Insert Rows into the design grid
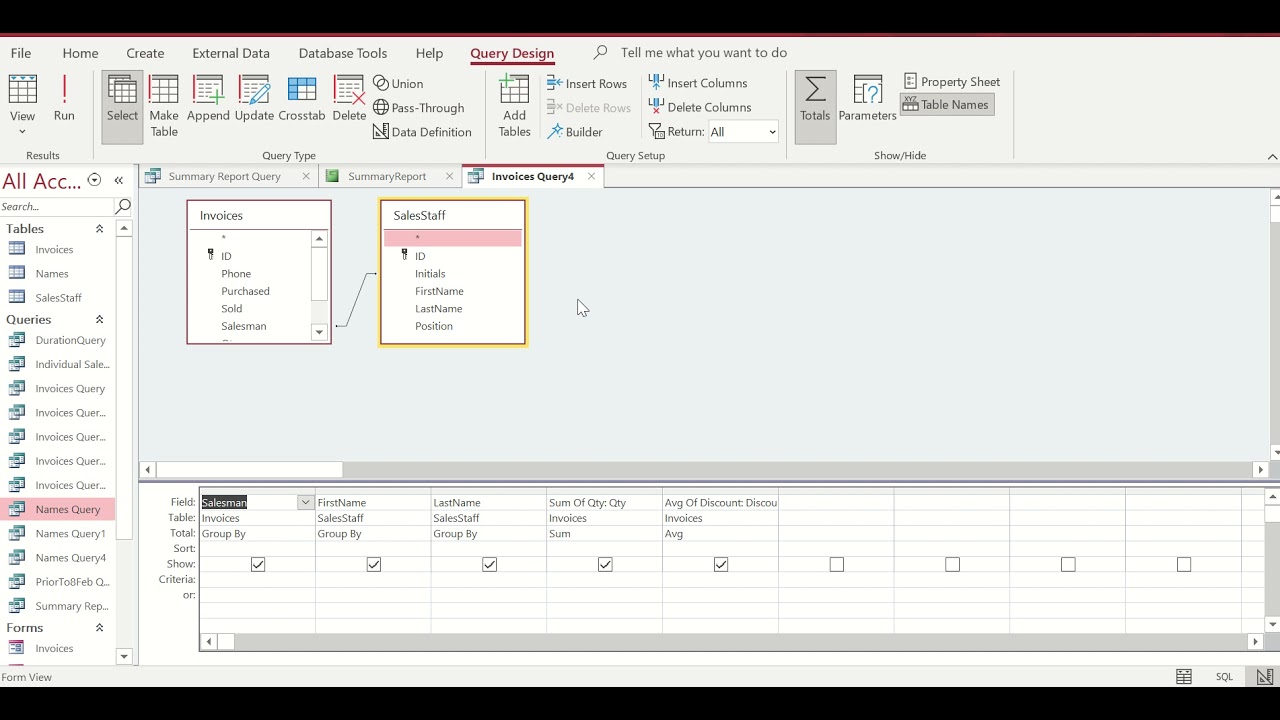Screen dimensions: 1280x720 pos(588,83)
